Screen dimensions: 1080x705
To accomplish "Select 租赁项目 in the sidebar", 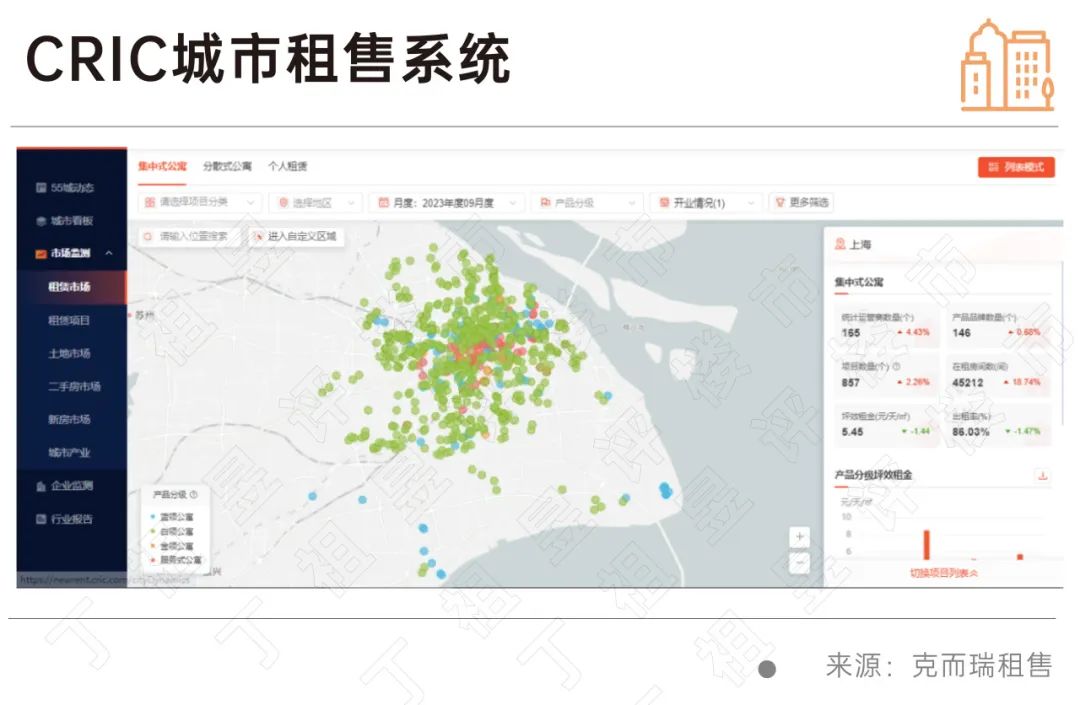I will coord(72,320).
